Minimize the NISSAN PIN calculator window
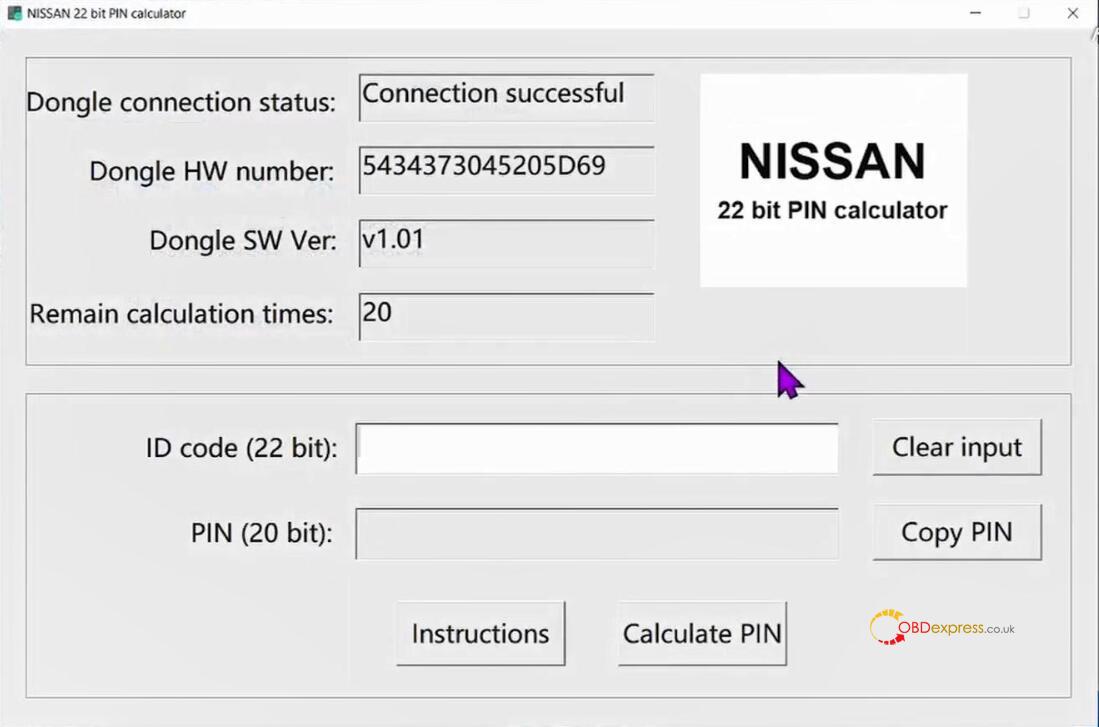This screenshot has width=1099, height=727. click(x=975, y=13)
